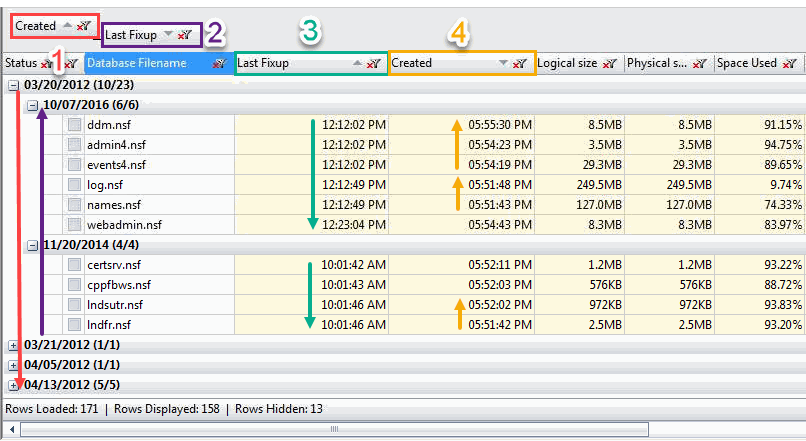Click the filter icon on the Last Fixup grouping chip
The image size is (806, 441).
[184, 35]
